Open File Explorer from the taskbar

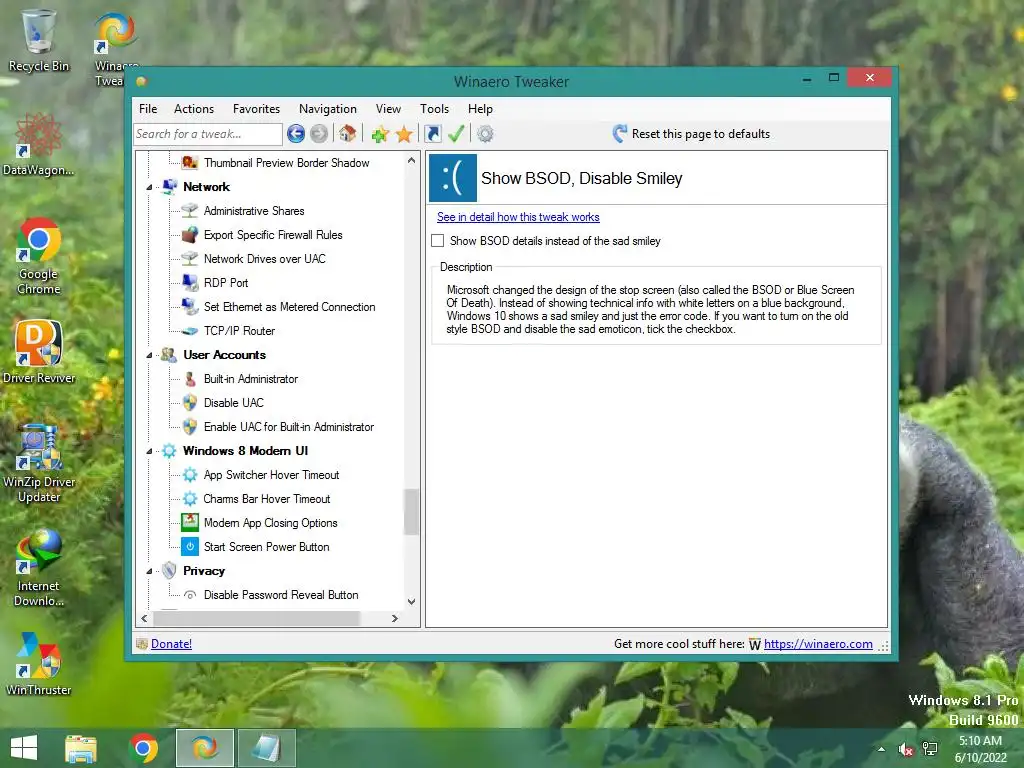(x=81, y=748)
